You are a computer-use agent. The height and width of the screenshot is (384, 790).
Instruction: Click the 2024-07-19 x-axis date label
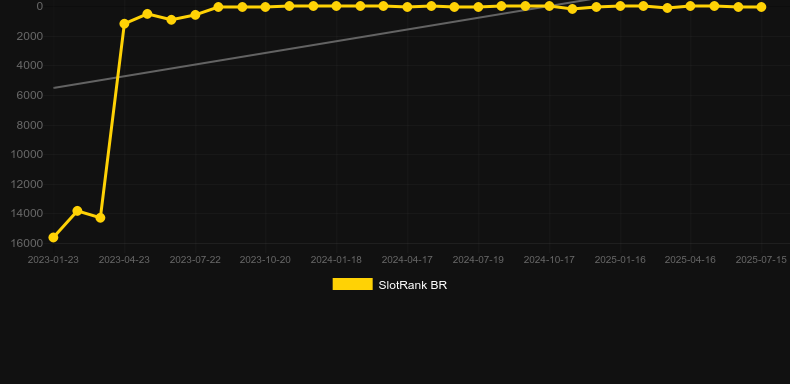[478, 260]
